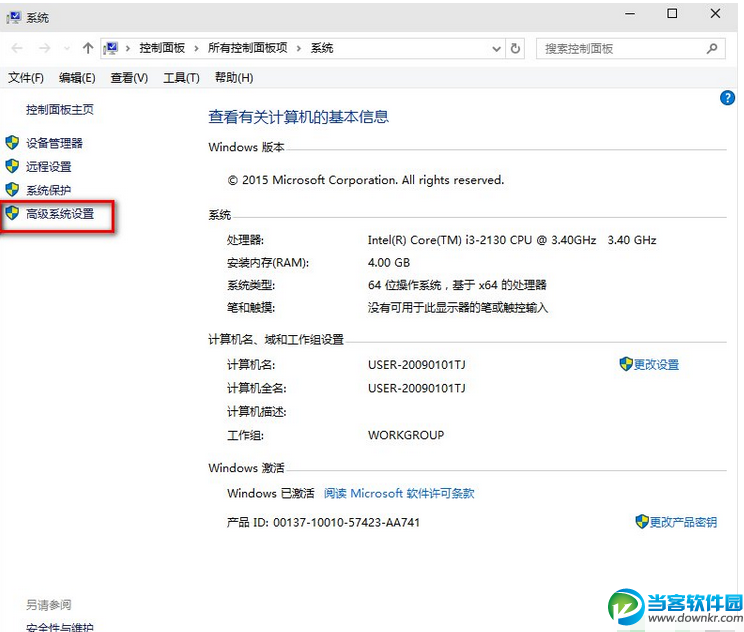Image resolution: width=744 pixels, height=632 pixels.
Task: Select USER-20090101TJ in 计算机全名 row
Action: point(417,388)
